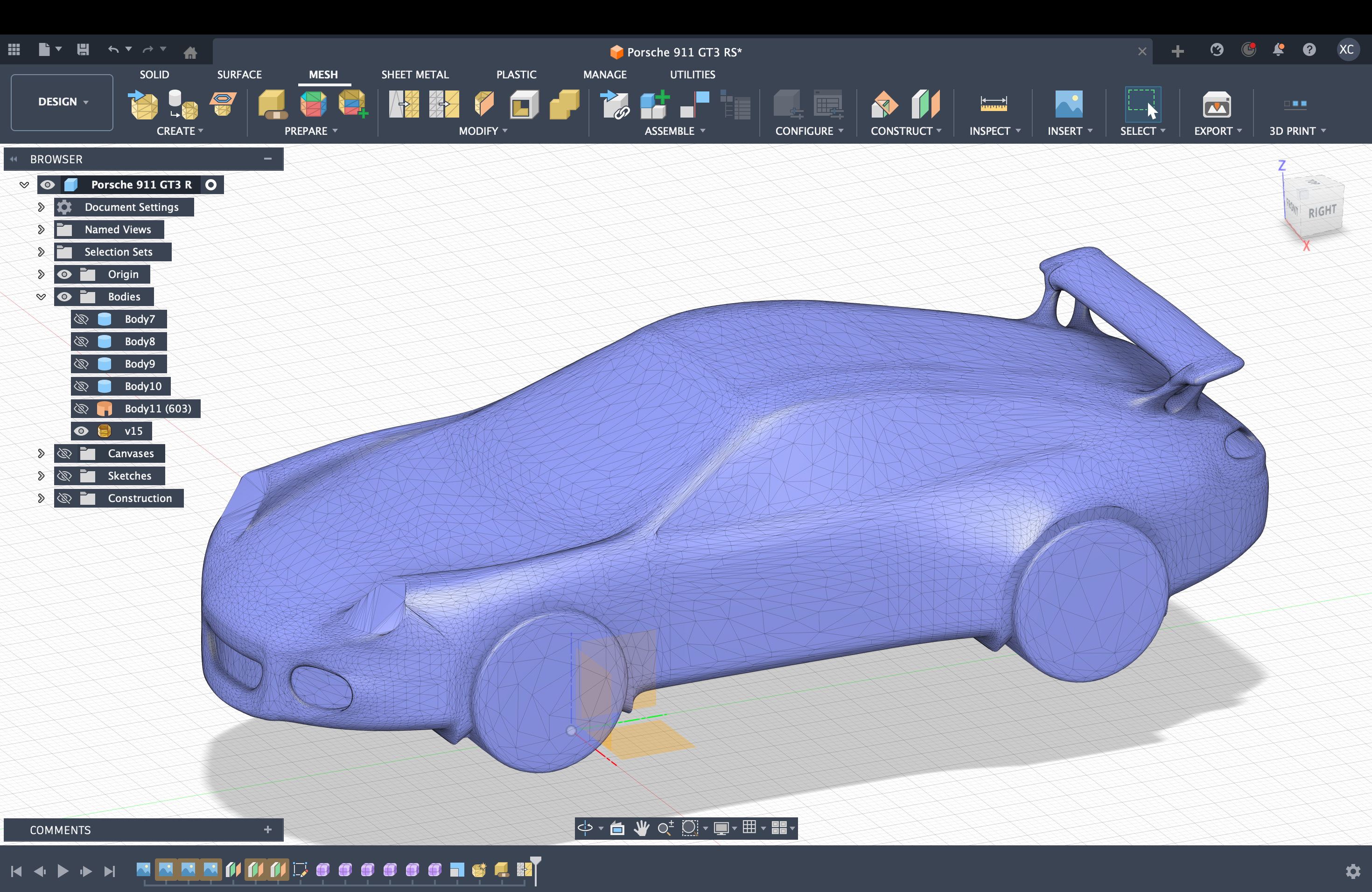Select the Zoom magnifier tool

coord(665,828)
